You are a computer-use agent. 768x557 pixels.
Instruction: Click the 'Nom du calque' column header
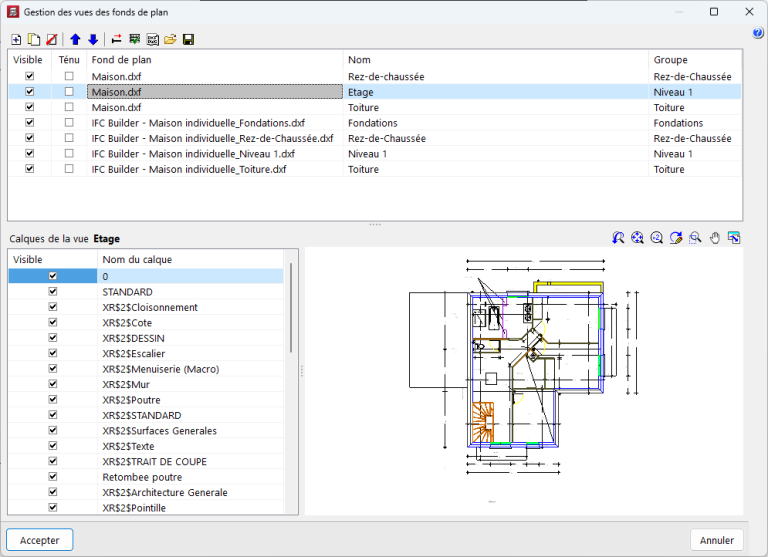point(190,260)
